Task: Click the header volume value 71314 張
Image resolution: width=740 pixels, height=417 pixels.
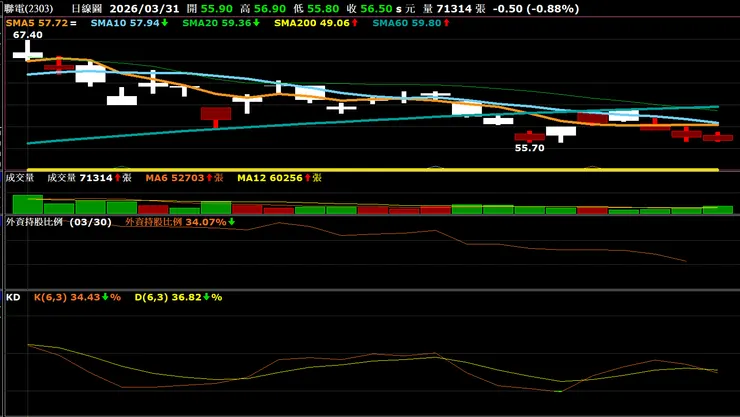Action: click(x=461, y=8)
